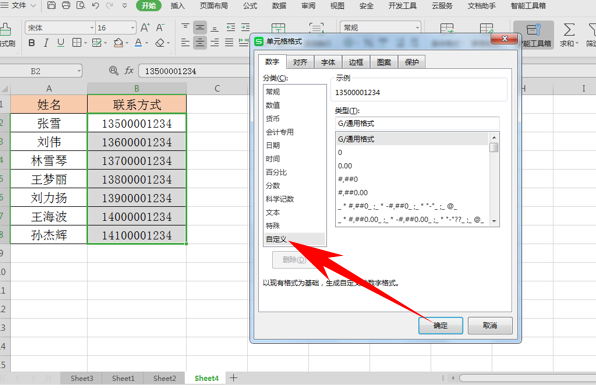596x388 pixels.
Task: Toggle Italic formatting
Action: 46,43
